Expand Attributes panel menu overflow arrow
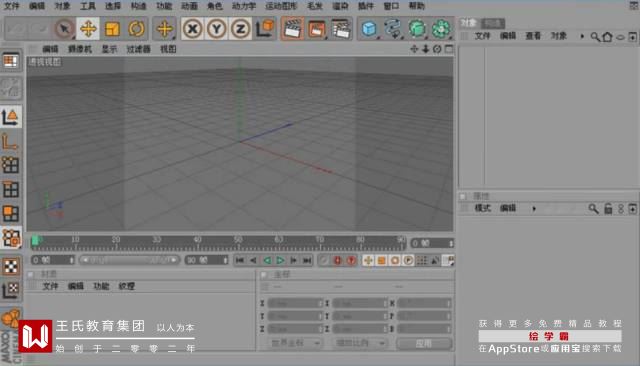 tap(534, 209)
